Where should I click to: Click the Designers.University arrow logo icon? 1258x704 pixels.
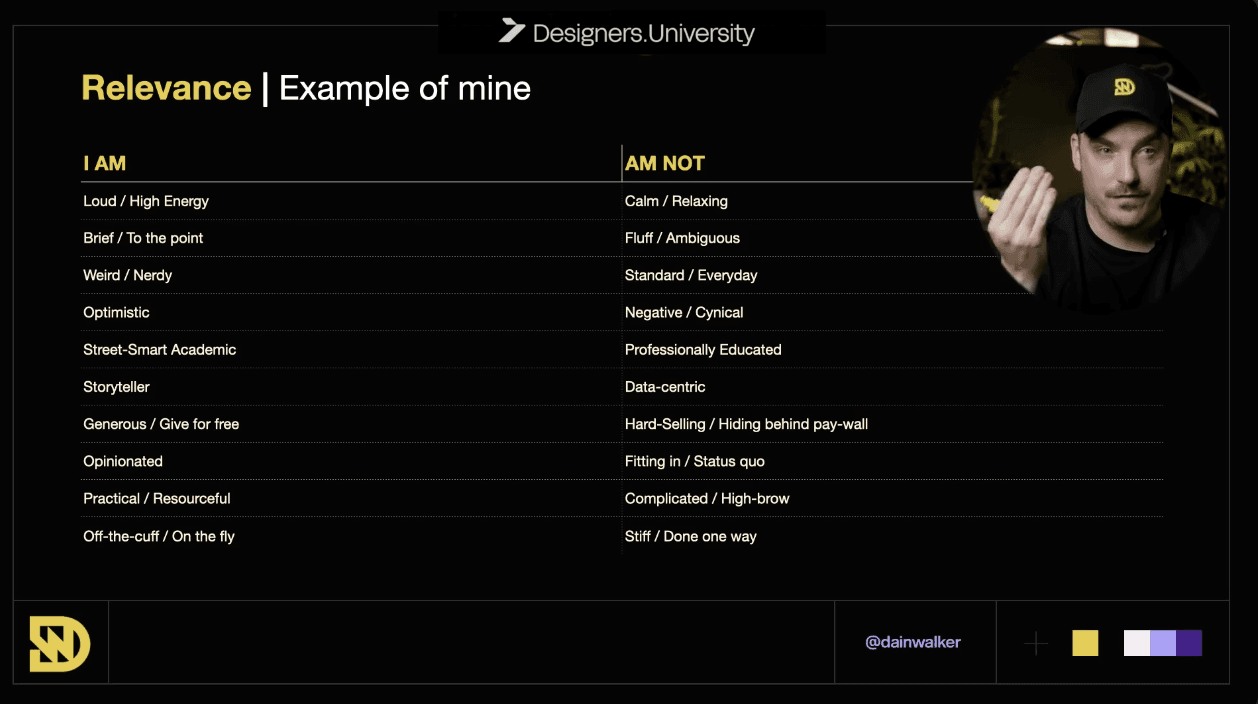[x=512, y=31]
